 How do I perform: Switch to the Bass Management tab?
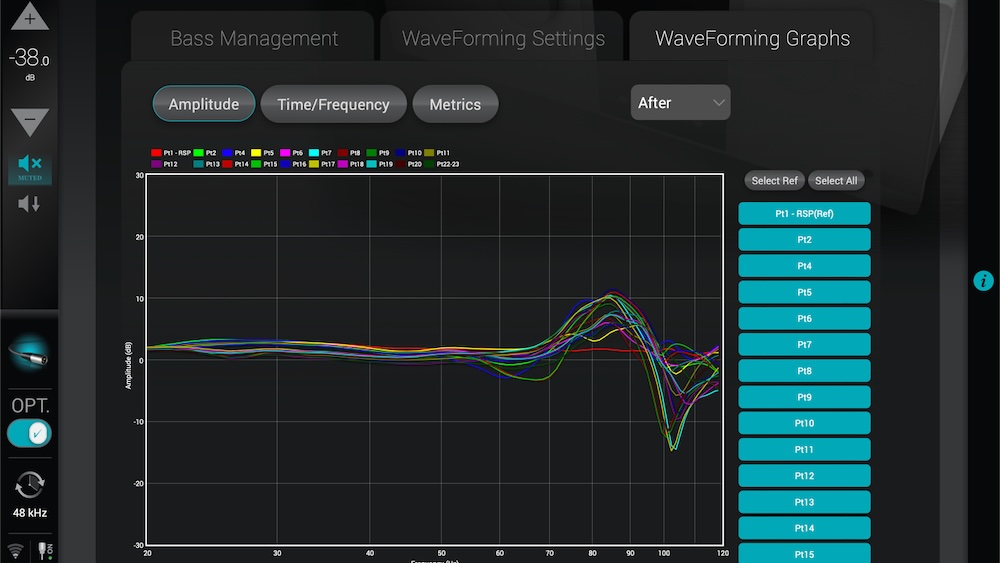tap(254, 39)
